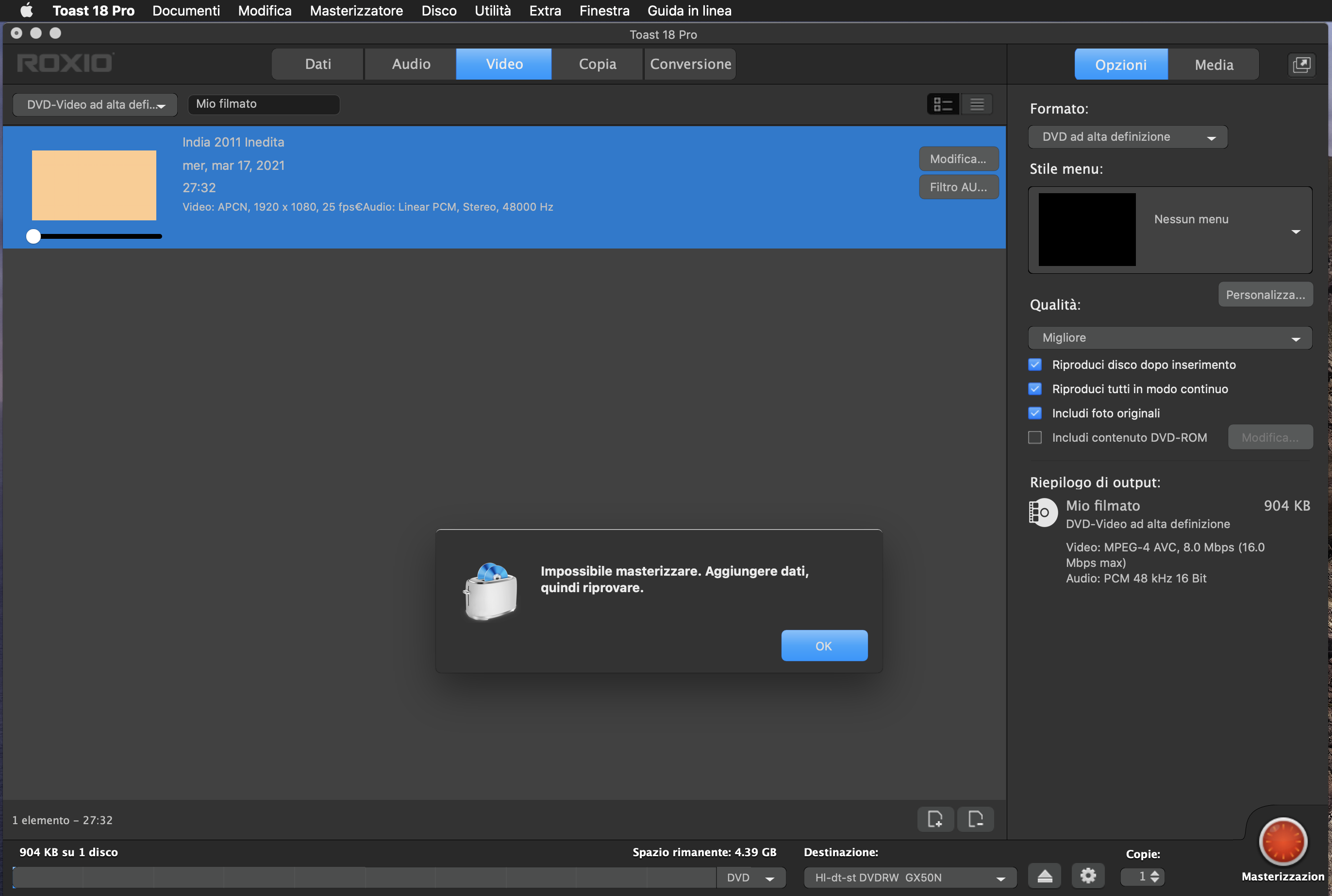The image size is (1332, 896).
Task: Click the orange video thumbnail
Action: tap(94, 185)
